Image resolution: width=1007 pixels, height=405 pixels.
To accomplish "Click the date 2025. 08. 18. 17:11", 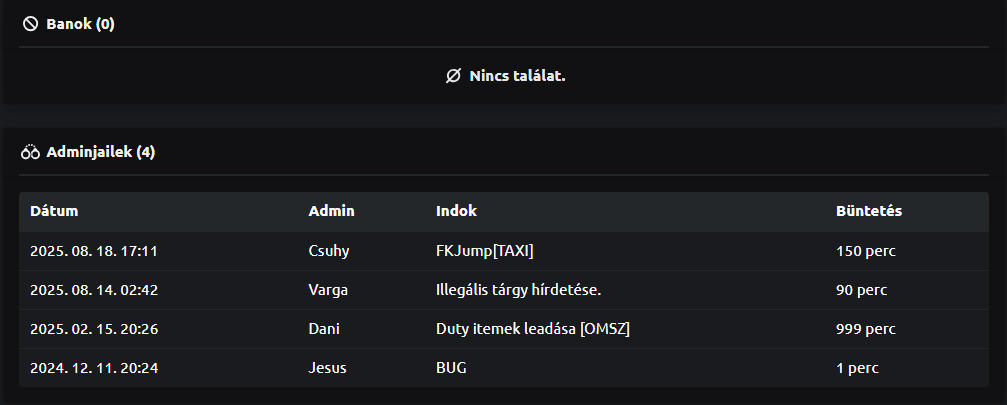I will point(94,251).
